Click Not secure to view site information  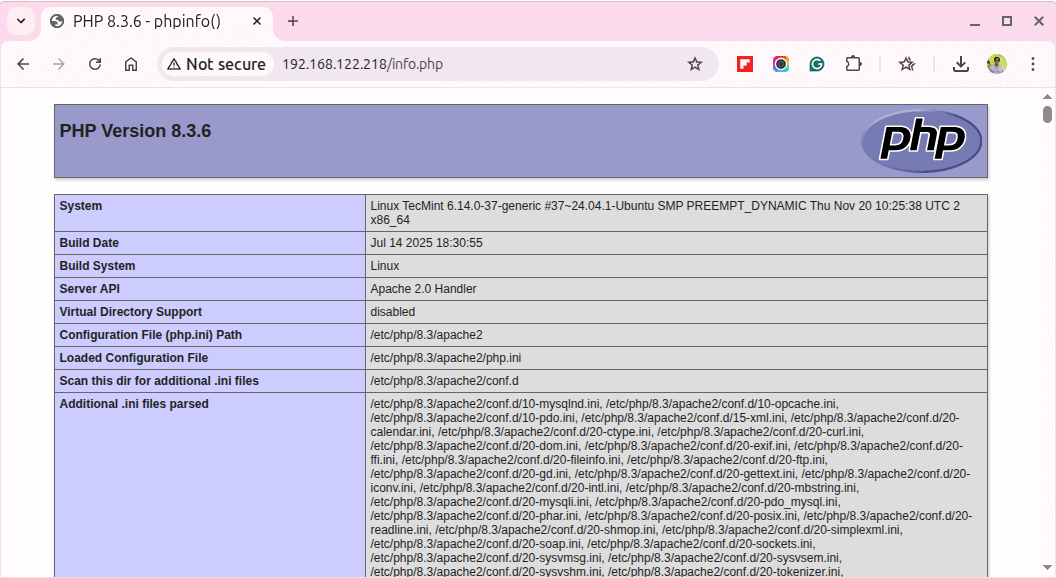click(x=216, y=63)
